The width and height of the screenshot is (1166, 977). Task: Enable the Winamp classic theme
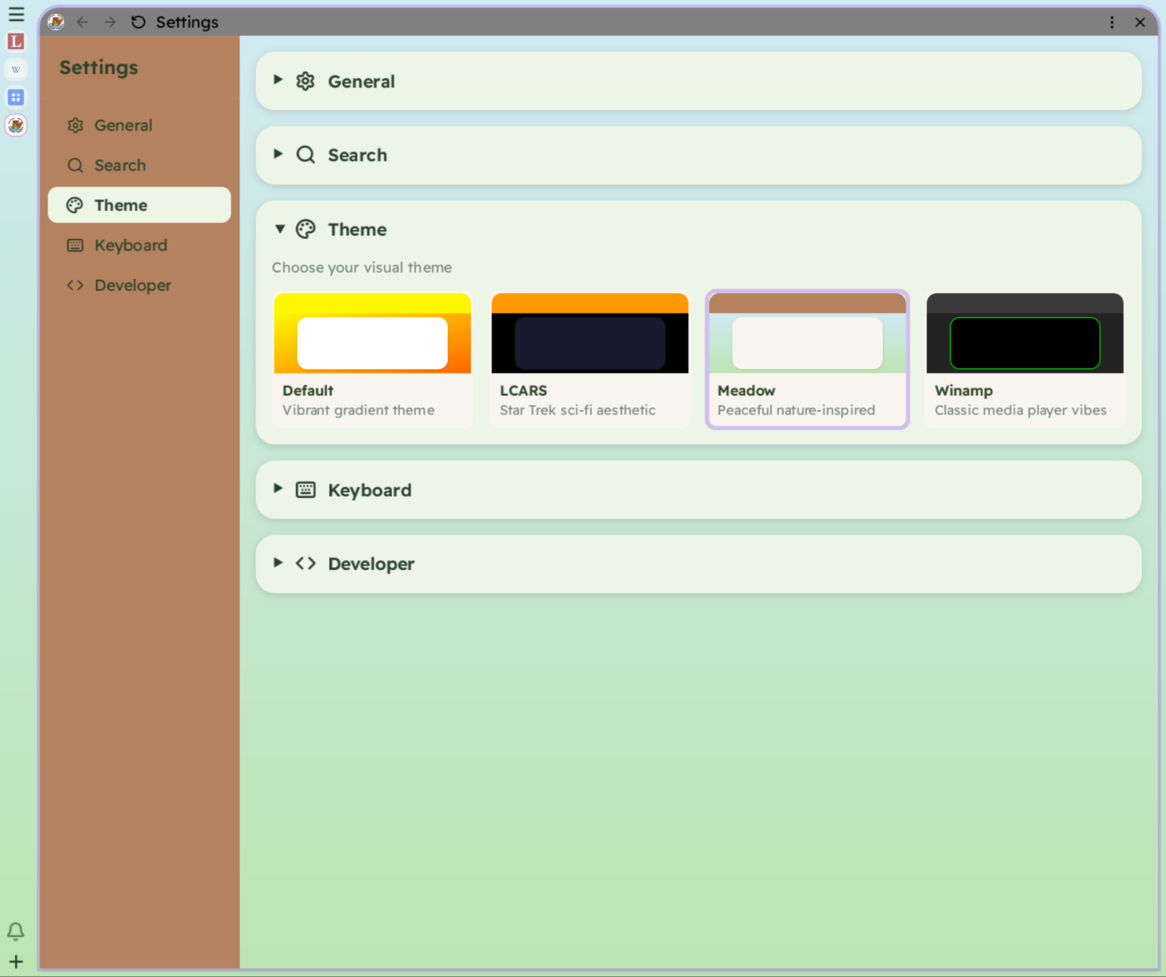1024,358
